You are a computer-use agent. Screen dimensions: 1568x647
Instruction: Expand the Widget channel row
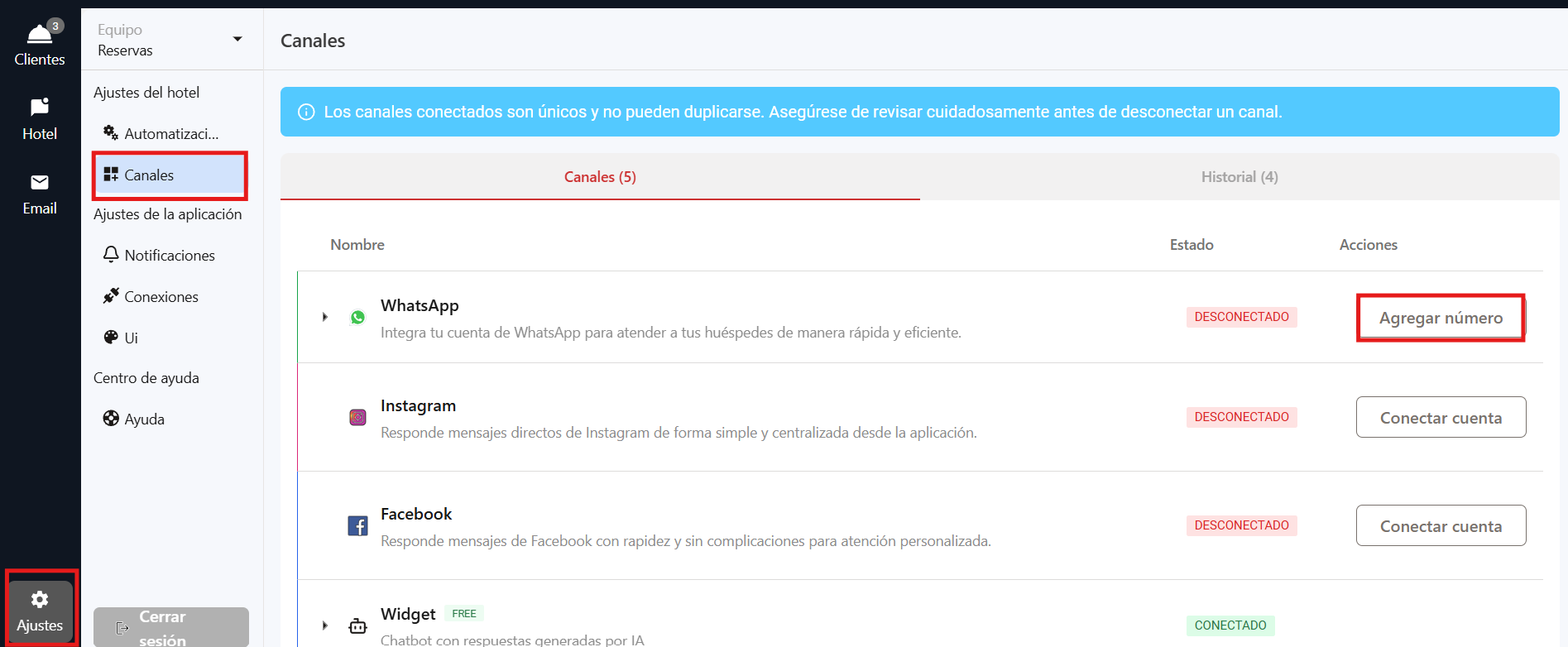(x=325, y=625)
